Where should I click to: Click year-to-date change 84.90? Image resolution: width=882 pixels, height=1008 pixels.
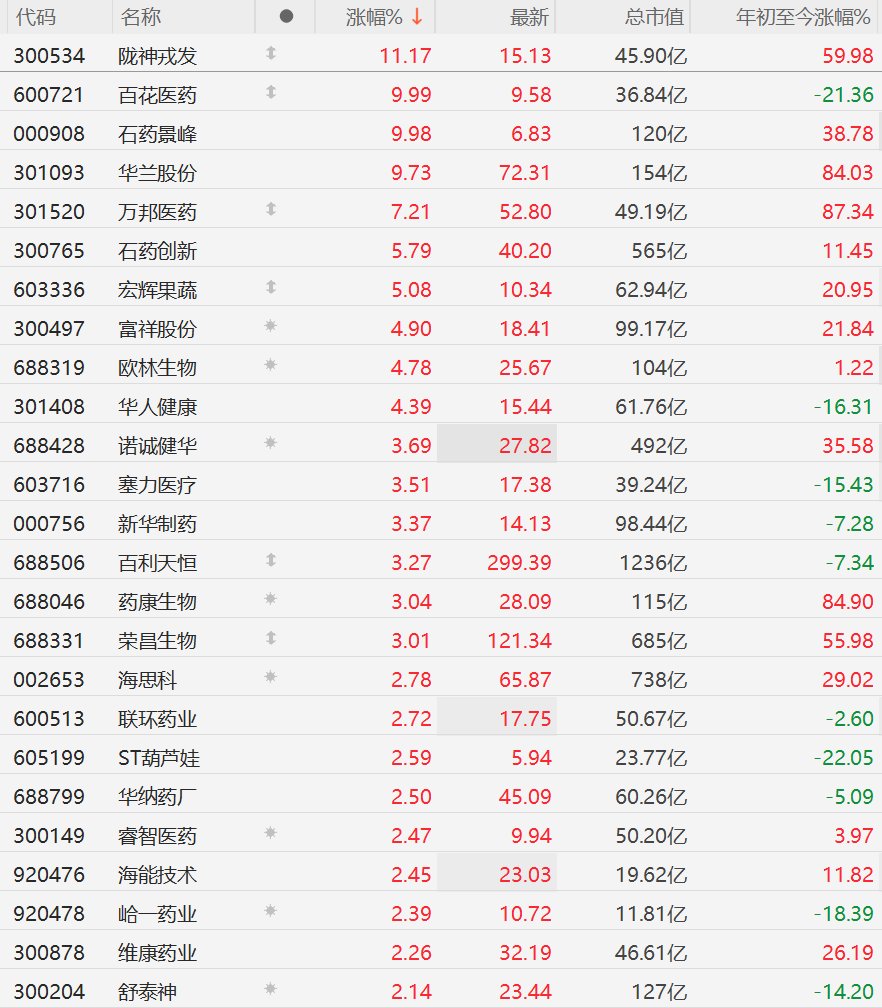pyautogui.click(x=848, y=602)
